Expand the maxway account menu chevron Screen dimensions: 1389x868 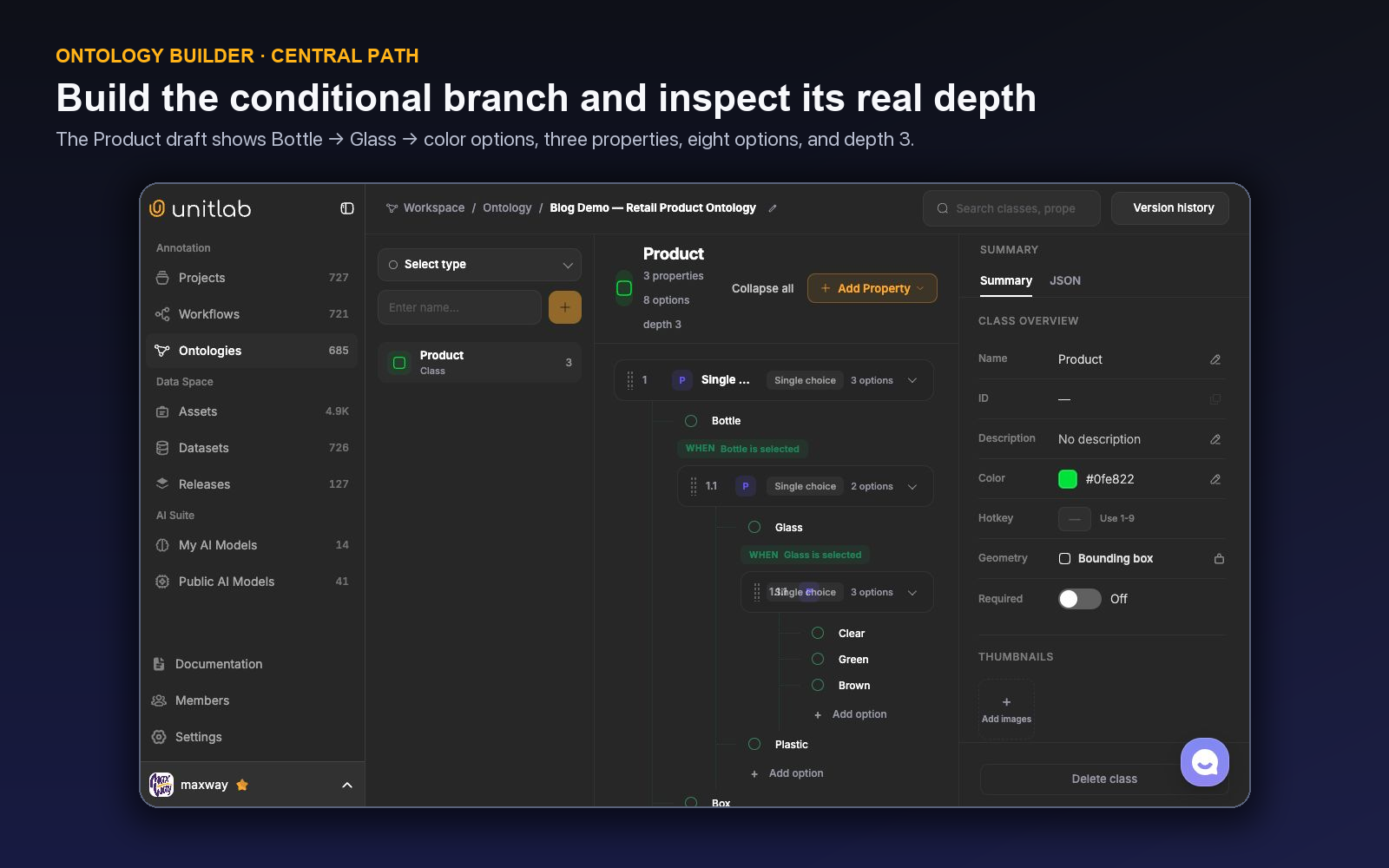[347, 785]
